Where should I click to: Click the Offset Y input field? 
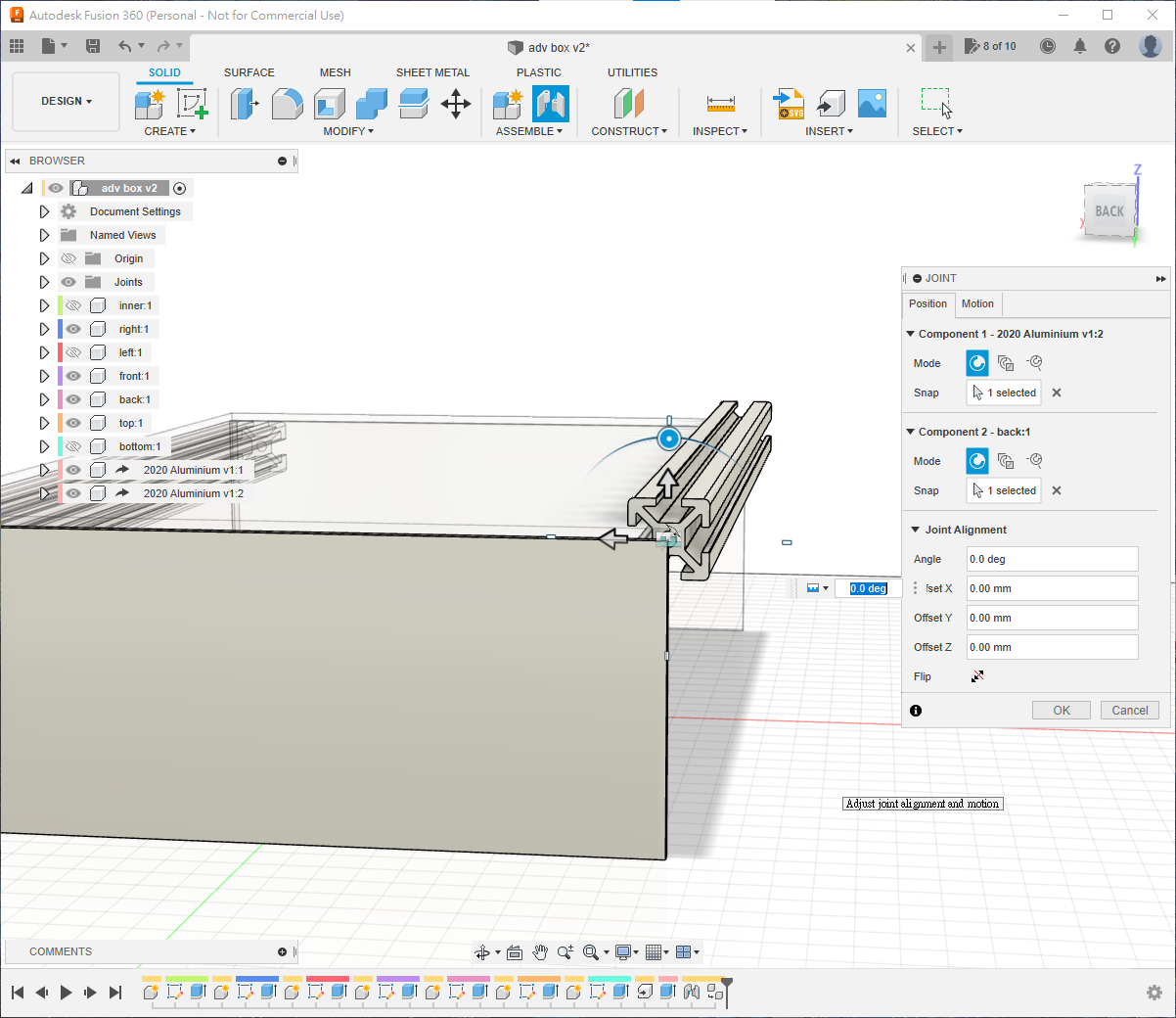point(1052,618)
